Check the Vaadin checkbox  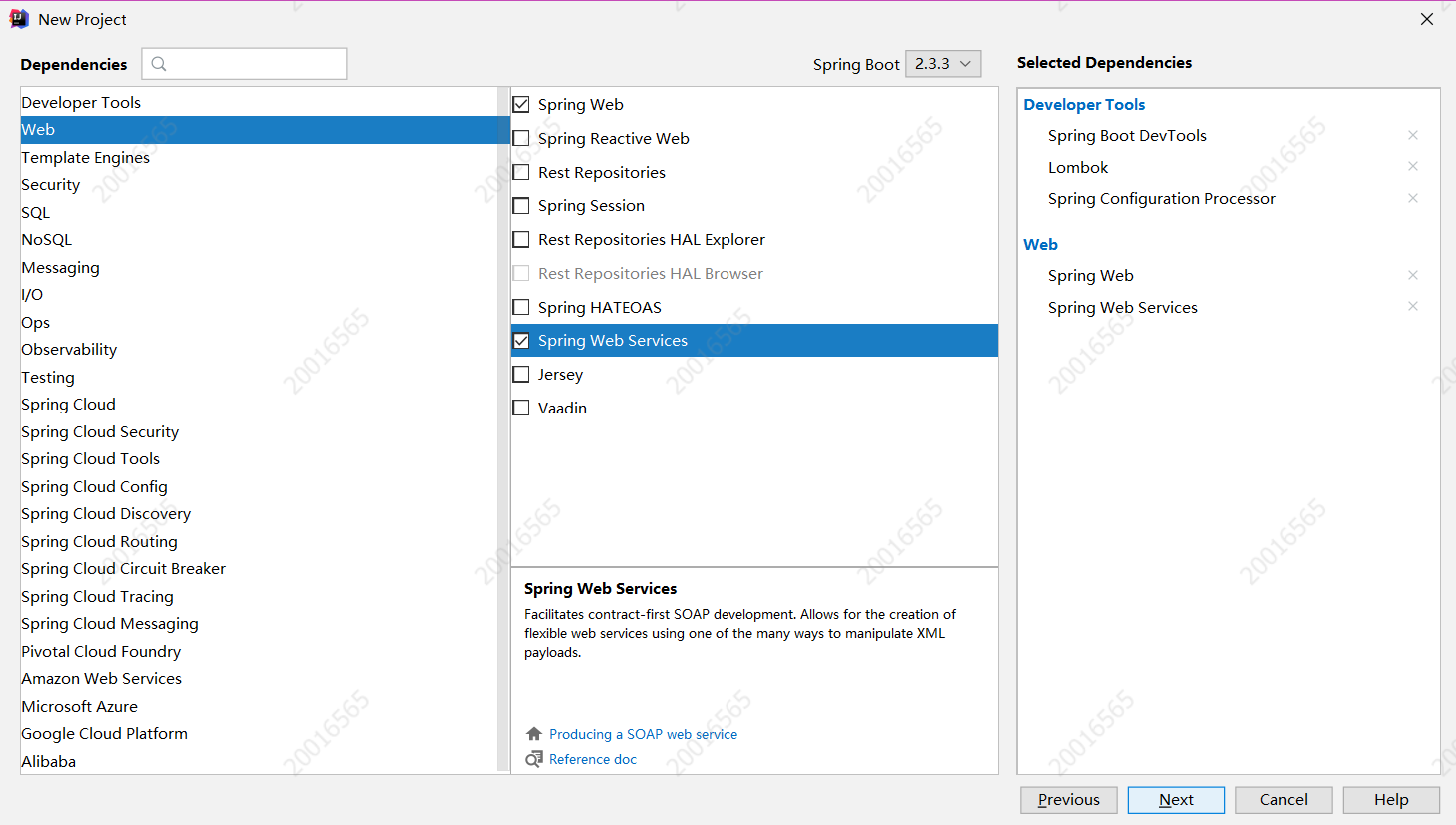tap(521, 408)
